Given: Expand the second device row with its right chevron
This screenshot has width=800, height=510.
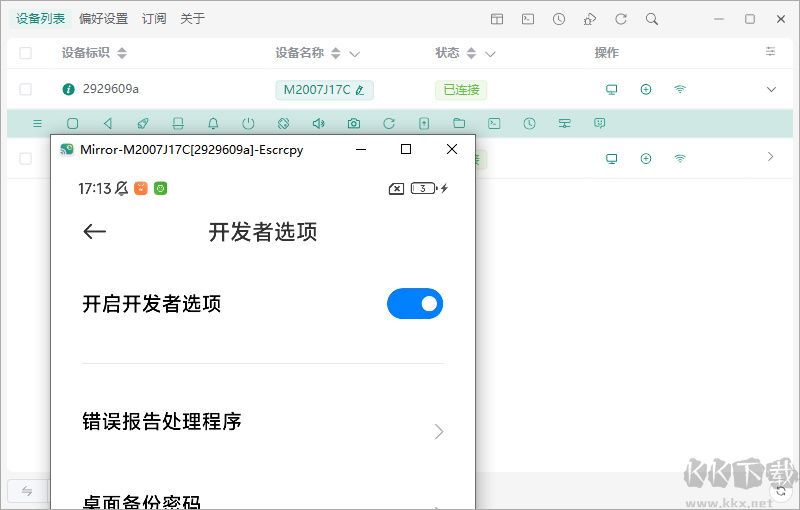Looking at the screenshot, I should pyautogui.click(x=770, y=157).
